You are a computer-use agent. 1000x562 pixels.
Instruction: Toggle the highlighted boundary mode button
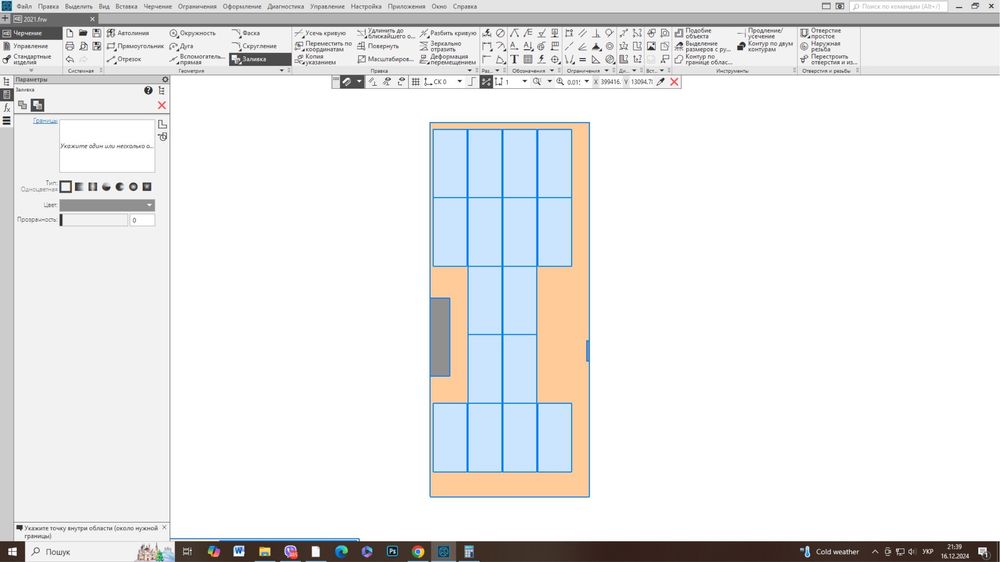38,105
